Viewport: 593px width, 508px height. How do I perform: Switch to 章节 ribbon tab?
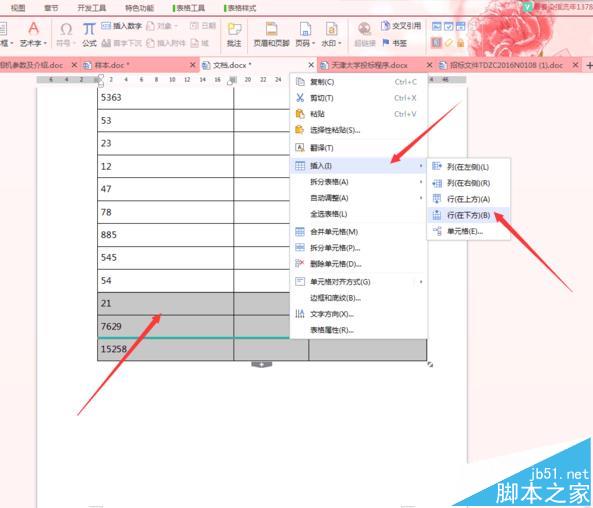(x=51, y=8)
